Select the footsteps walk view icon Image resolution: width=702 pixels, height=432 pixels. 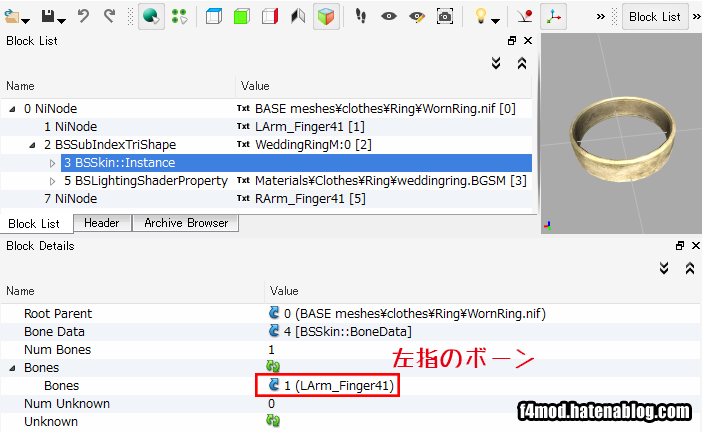coord(361,17)
